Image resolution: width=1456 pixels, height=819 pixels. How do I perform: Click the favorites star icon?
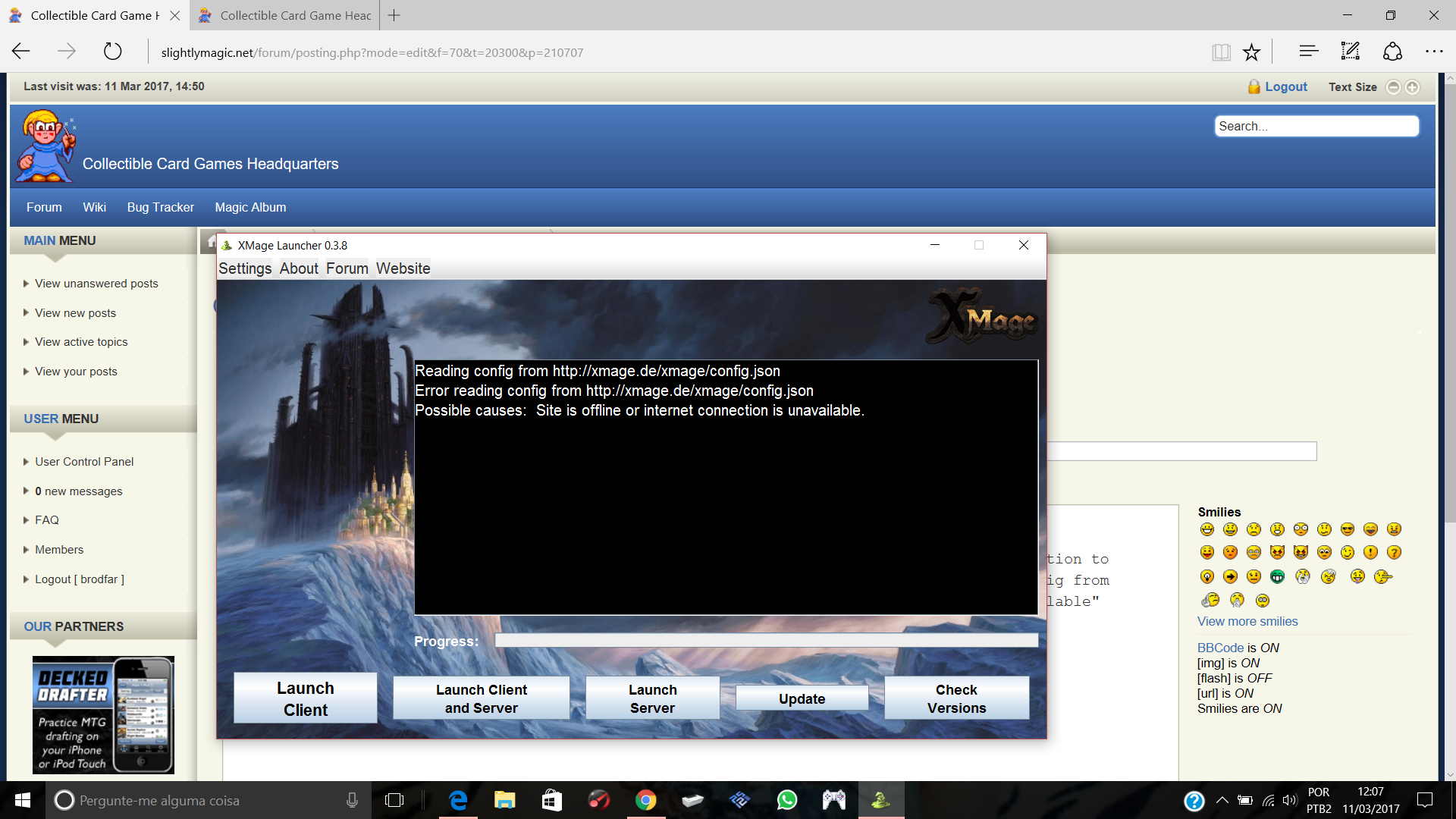[x=1251, y=52]
